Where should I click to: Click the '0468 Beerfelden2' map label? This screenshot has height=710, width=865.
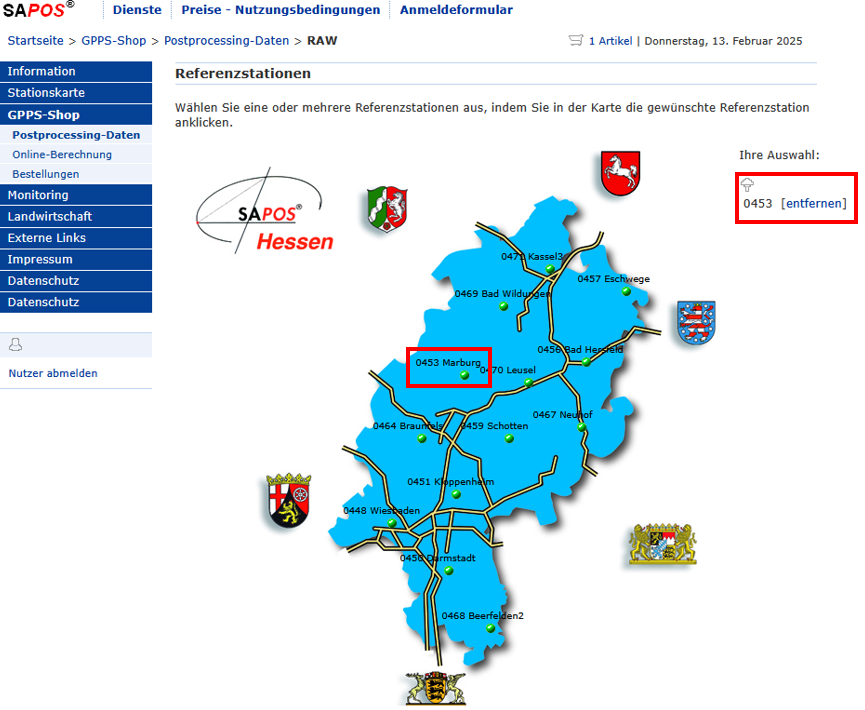pyautogui.click(x=483, y=616)
